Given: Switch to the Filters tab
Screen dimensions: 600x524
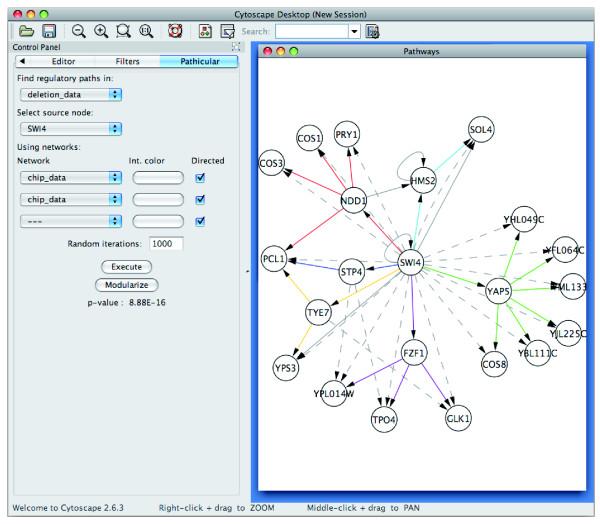Looking at the screenshot, I should click(x=128, y=61).
